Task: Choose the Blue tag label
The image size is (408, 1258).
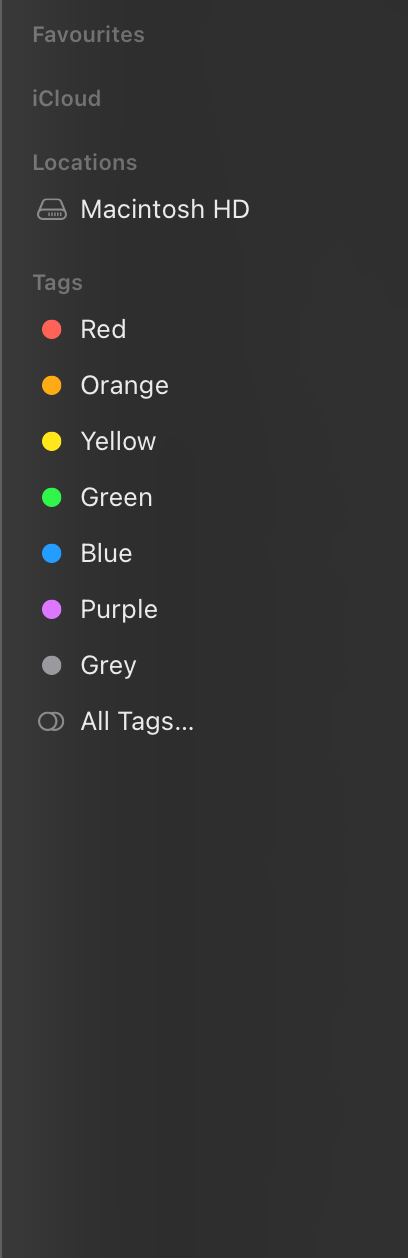Action: pos(106,554)
